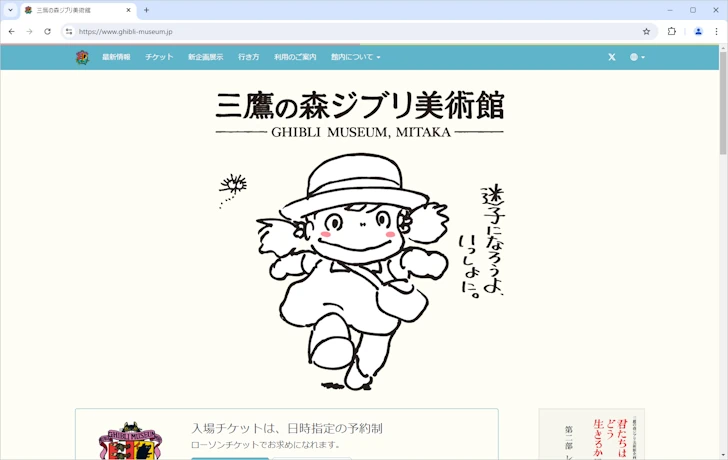Reload the page
The width and height of the screenshot is (728, 460).
(47, 32)
